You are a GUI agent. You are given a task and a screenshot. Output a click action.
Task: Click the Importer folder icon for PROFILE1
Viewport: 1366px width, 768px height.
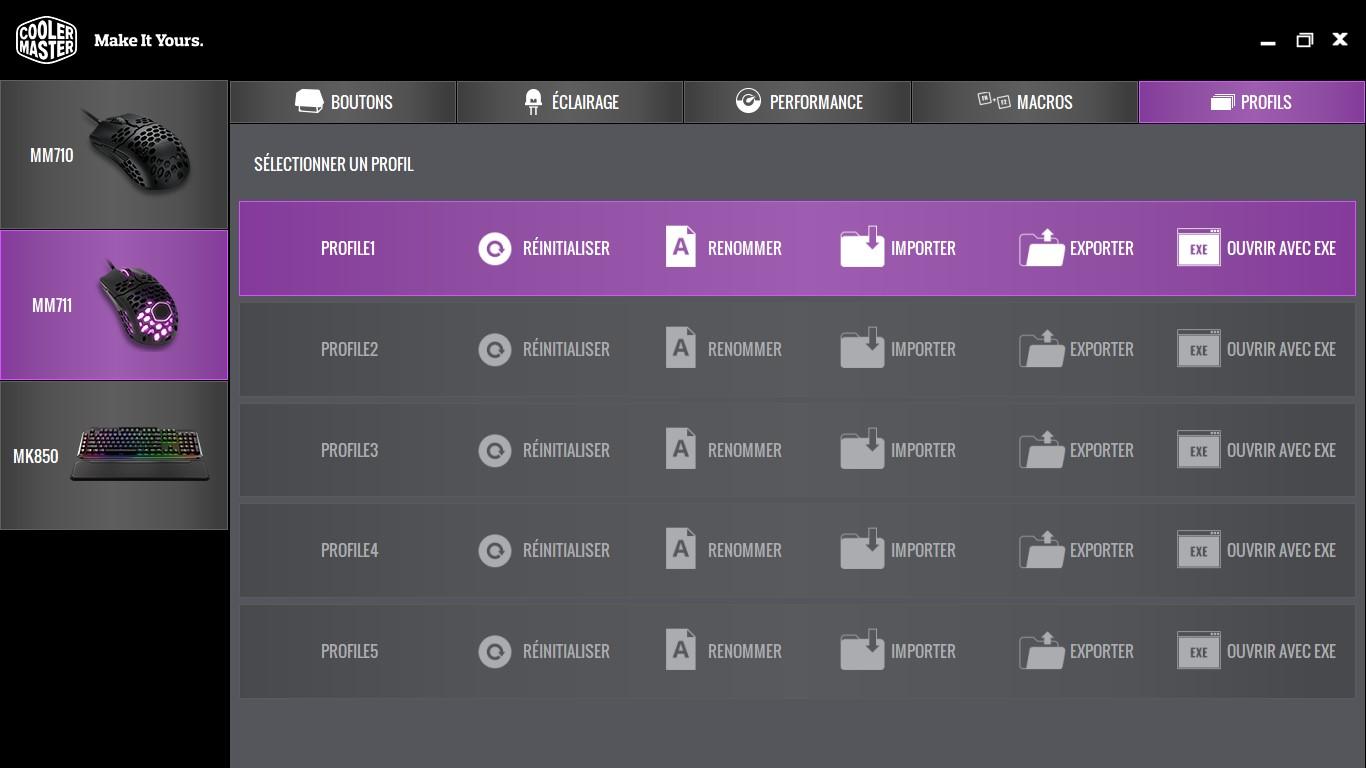[862, 247]
